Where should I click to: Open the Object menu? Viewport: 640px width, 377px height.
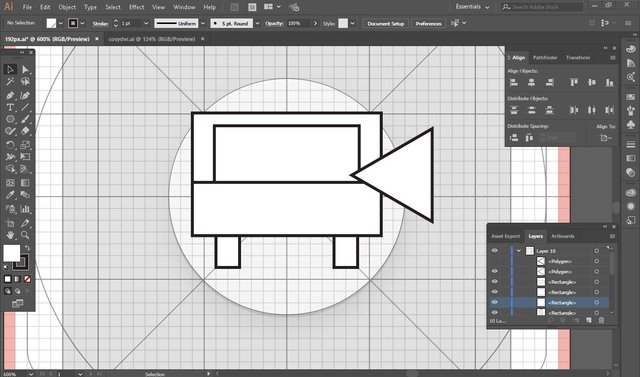[67, 7]
